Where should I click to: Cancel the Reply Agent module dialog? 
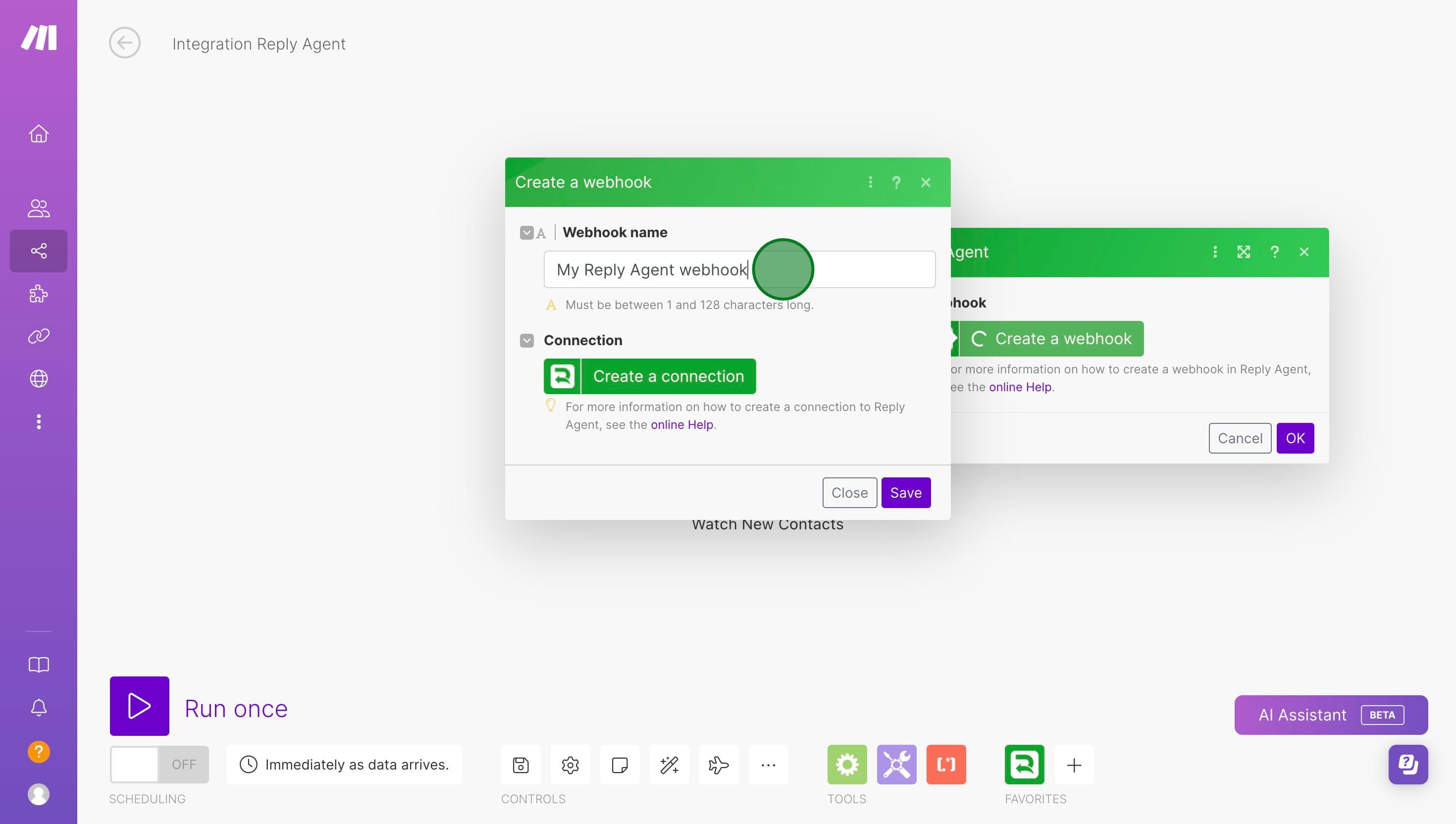[1240, 438]
